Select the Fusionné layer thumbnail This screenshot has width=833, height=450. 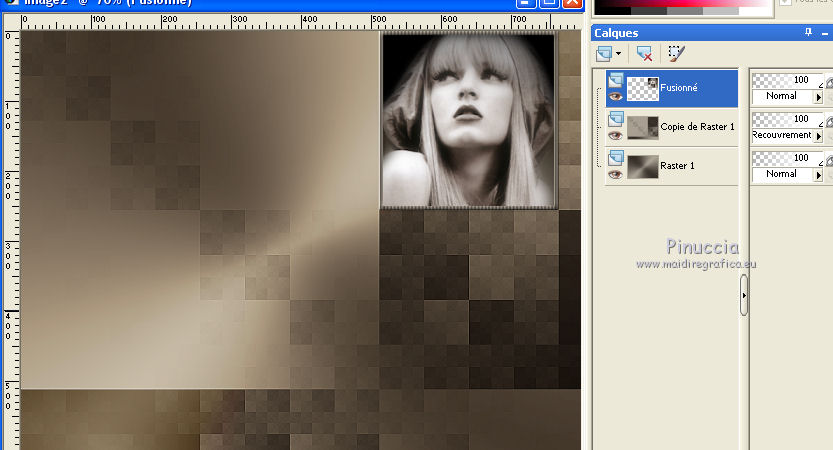pos(643,89)
